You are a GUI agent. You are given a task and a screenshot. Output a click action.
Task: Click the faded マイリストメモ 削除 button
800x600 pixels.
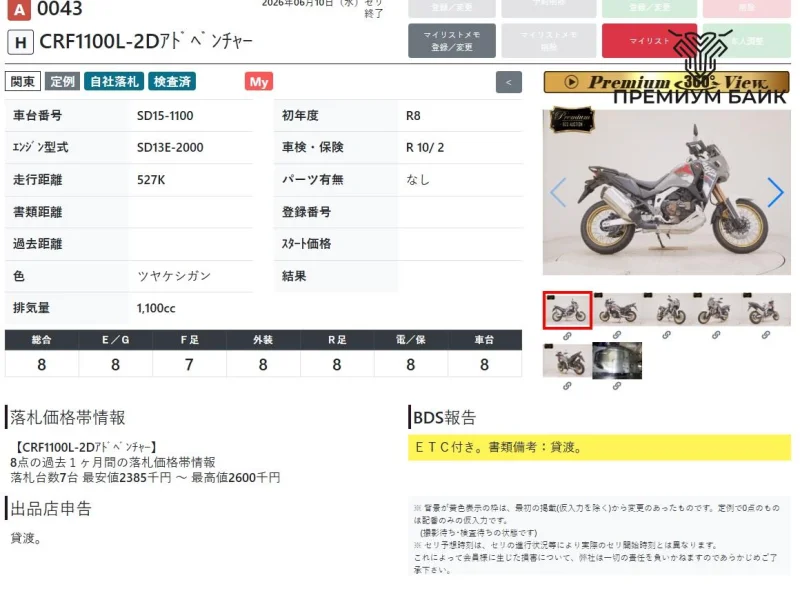pyautogui.click(x=548, y=41)
